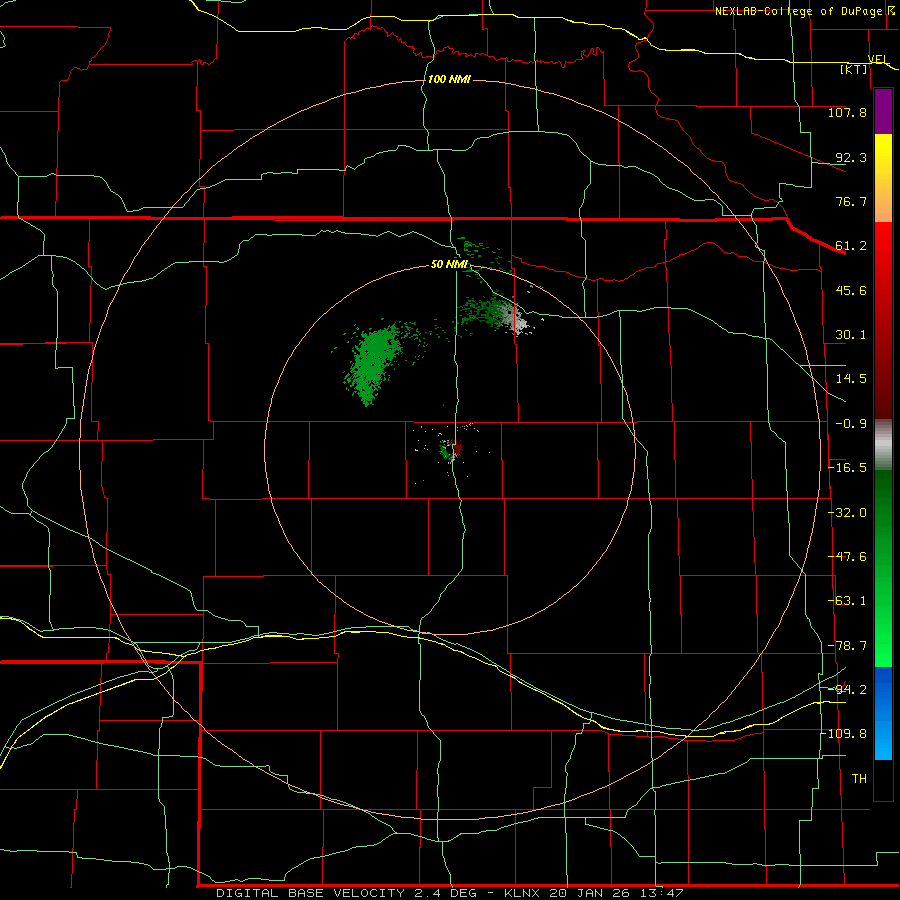This screenshot has height=900, width=900.
Task: Pick the green inbound segment of the color bar
Action: click(883, 568)
